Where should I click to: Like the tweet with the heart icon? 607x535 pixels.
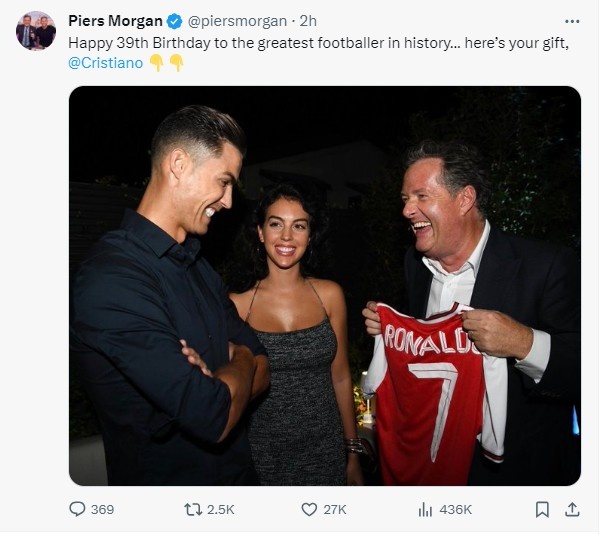(309, 509)
